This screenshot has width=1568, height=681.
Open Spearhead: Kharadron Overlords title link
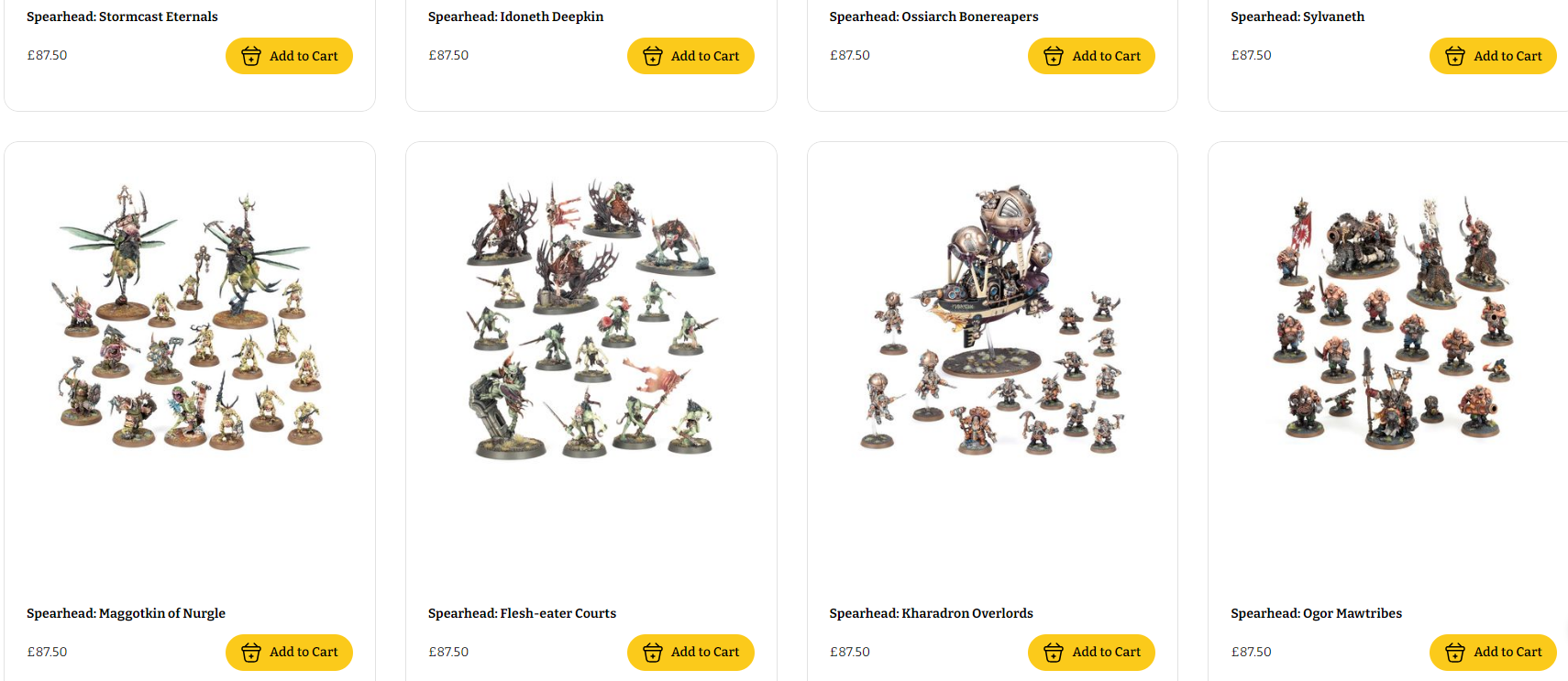point(931,613)
